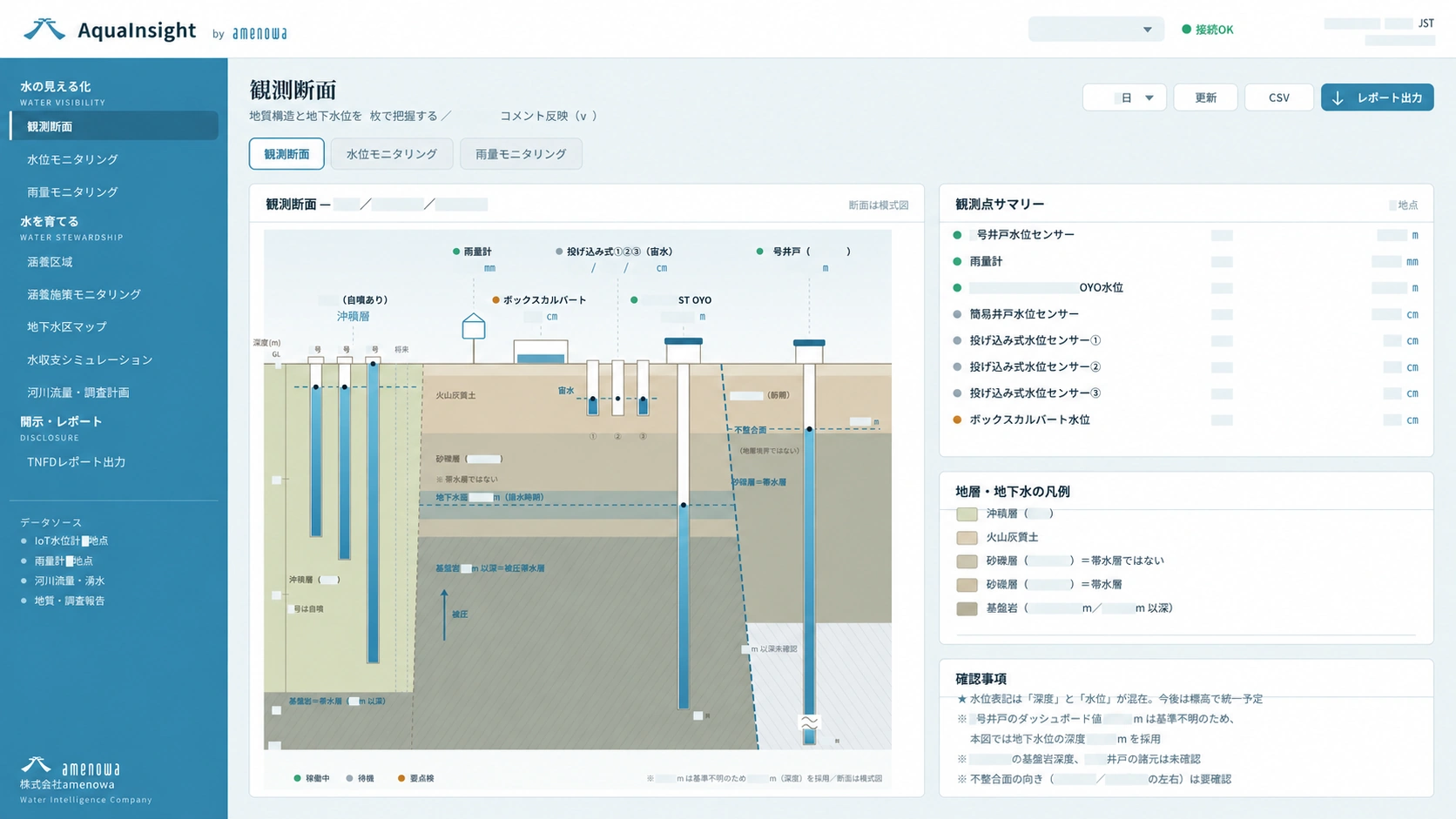Click the 不整合面 label in the diagram

(750, 430)
